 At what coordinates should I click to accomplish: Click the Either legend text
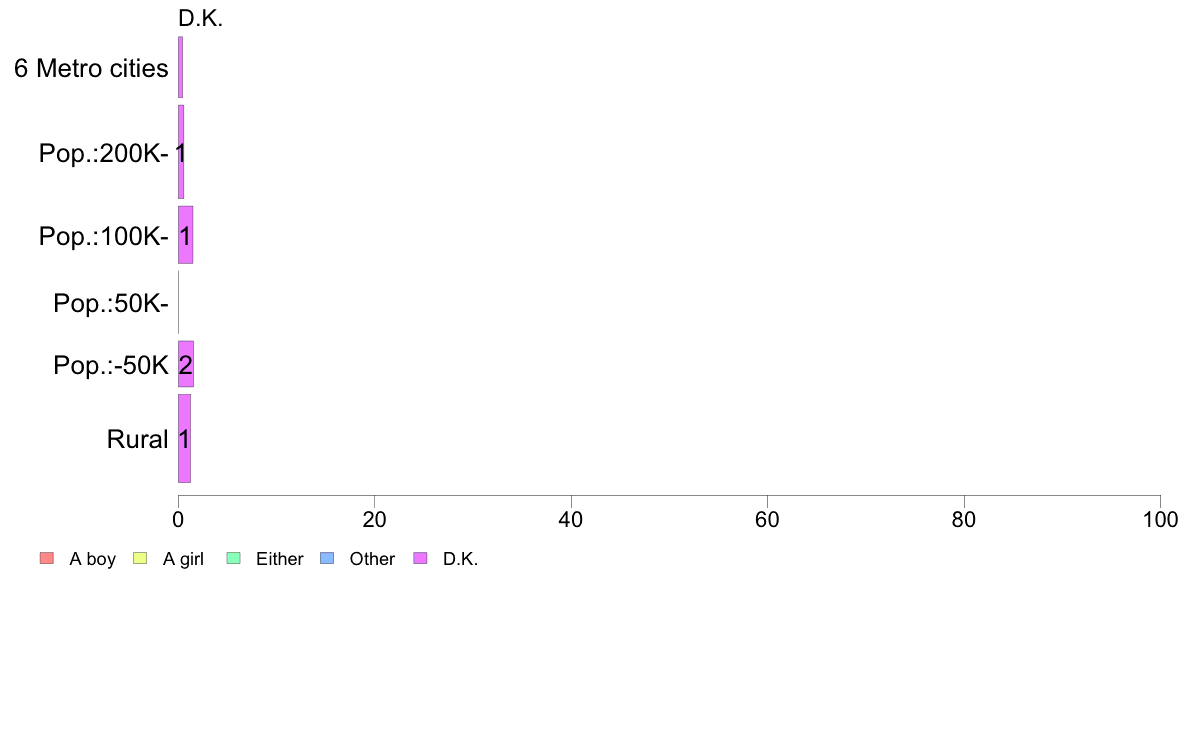280,559
